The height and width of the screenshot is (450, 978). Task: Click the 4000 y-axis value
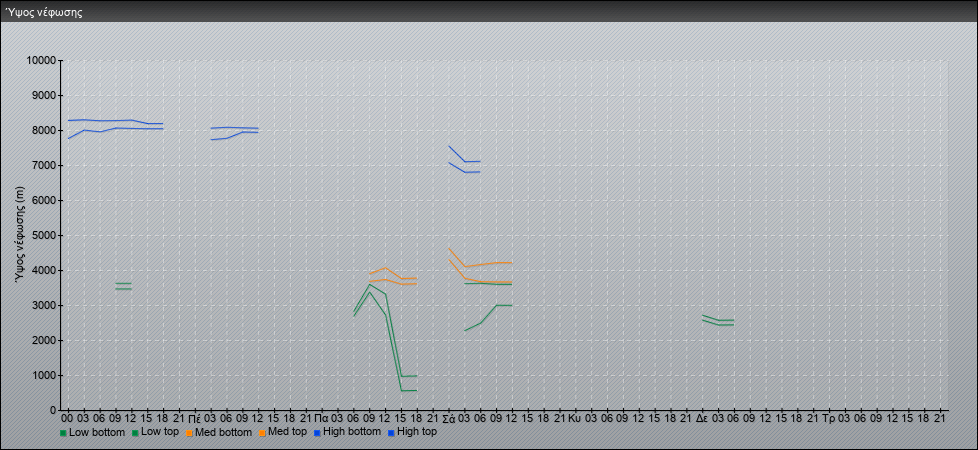tap(44, 270)
